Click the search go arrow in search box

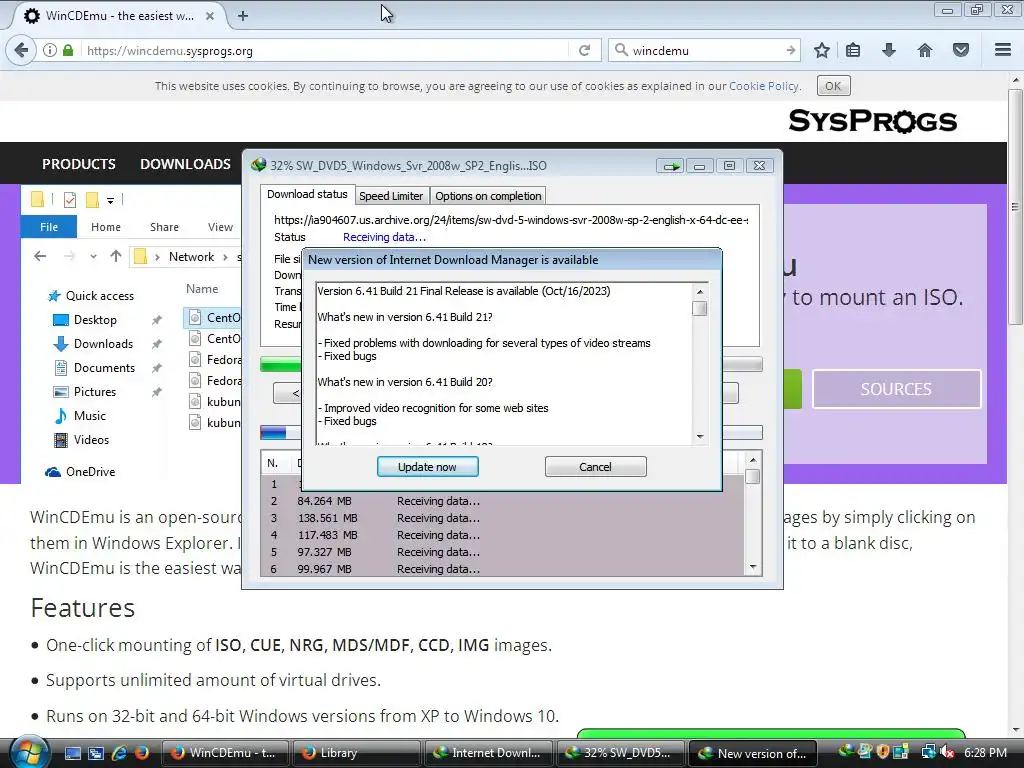791,50
